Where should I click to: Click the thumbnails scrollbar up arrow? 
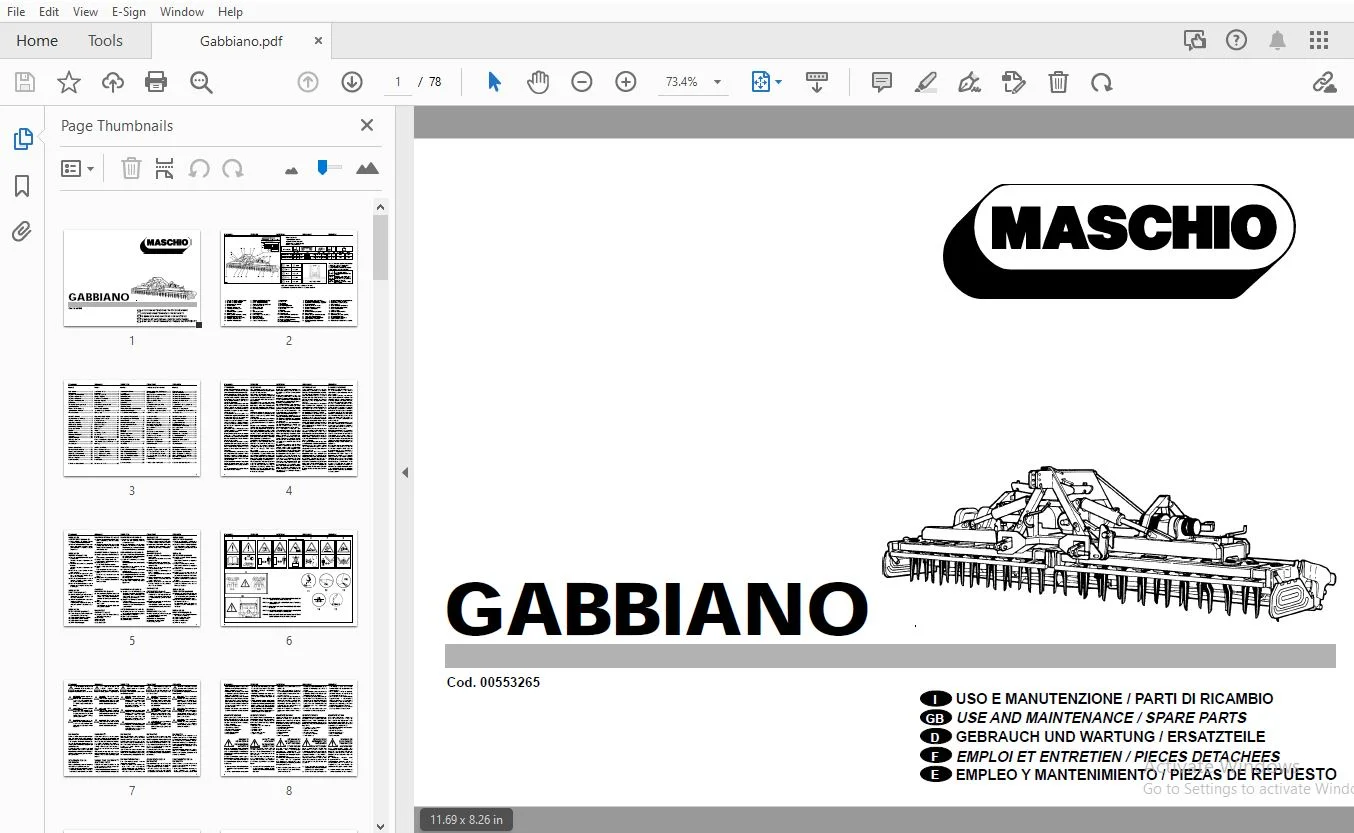(x=380, y=207)
